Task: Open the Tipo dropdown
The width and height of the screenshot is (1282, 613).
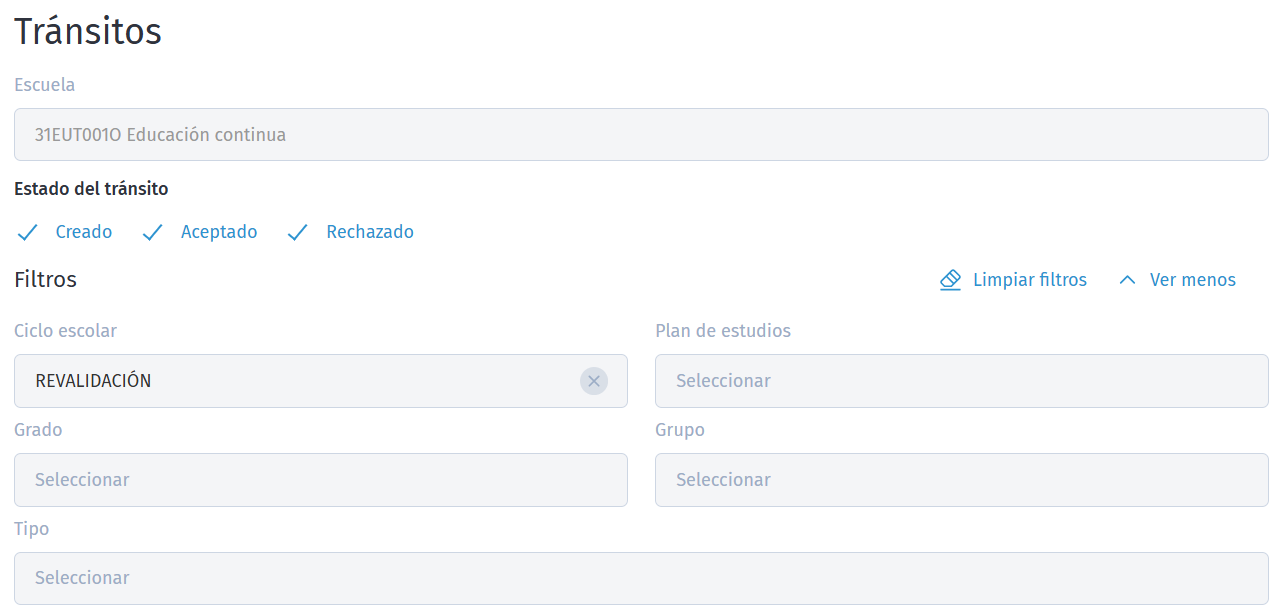Action: pos(640,578)
